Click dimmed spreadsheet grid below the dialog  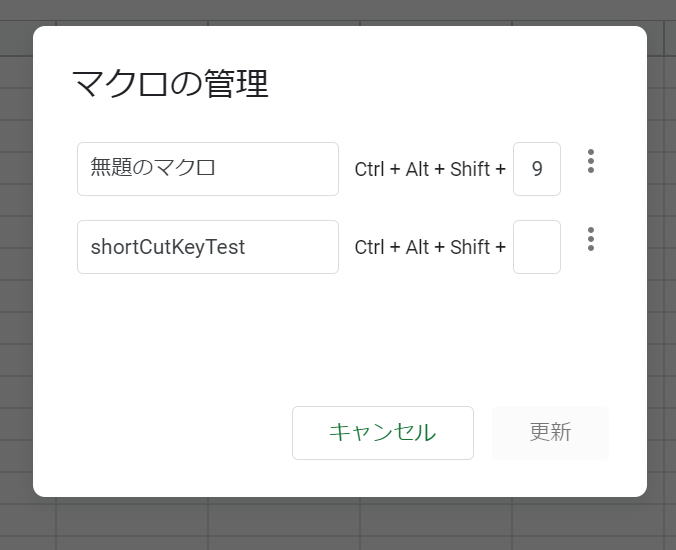point(338,524)
